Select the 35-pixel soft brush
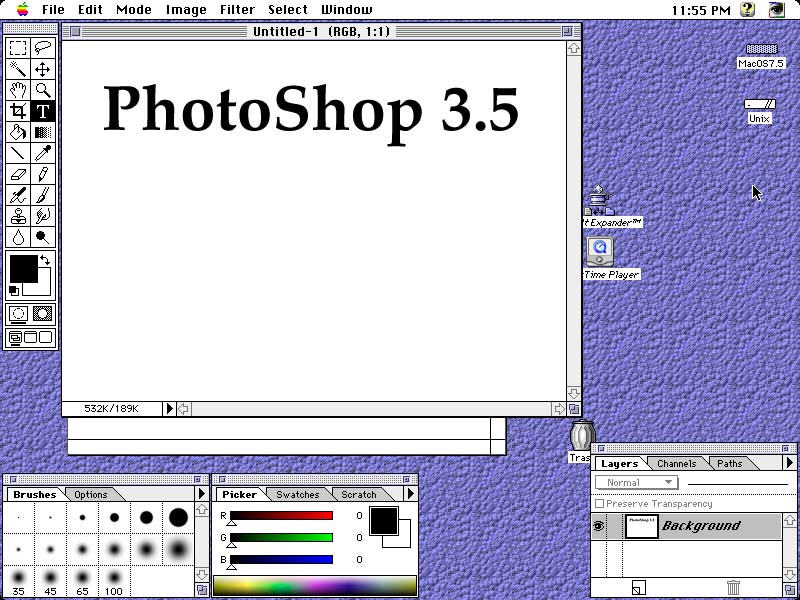The height and width of the screenshot is (600, 800). (19, 583)
